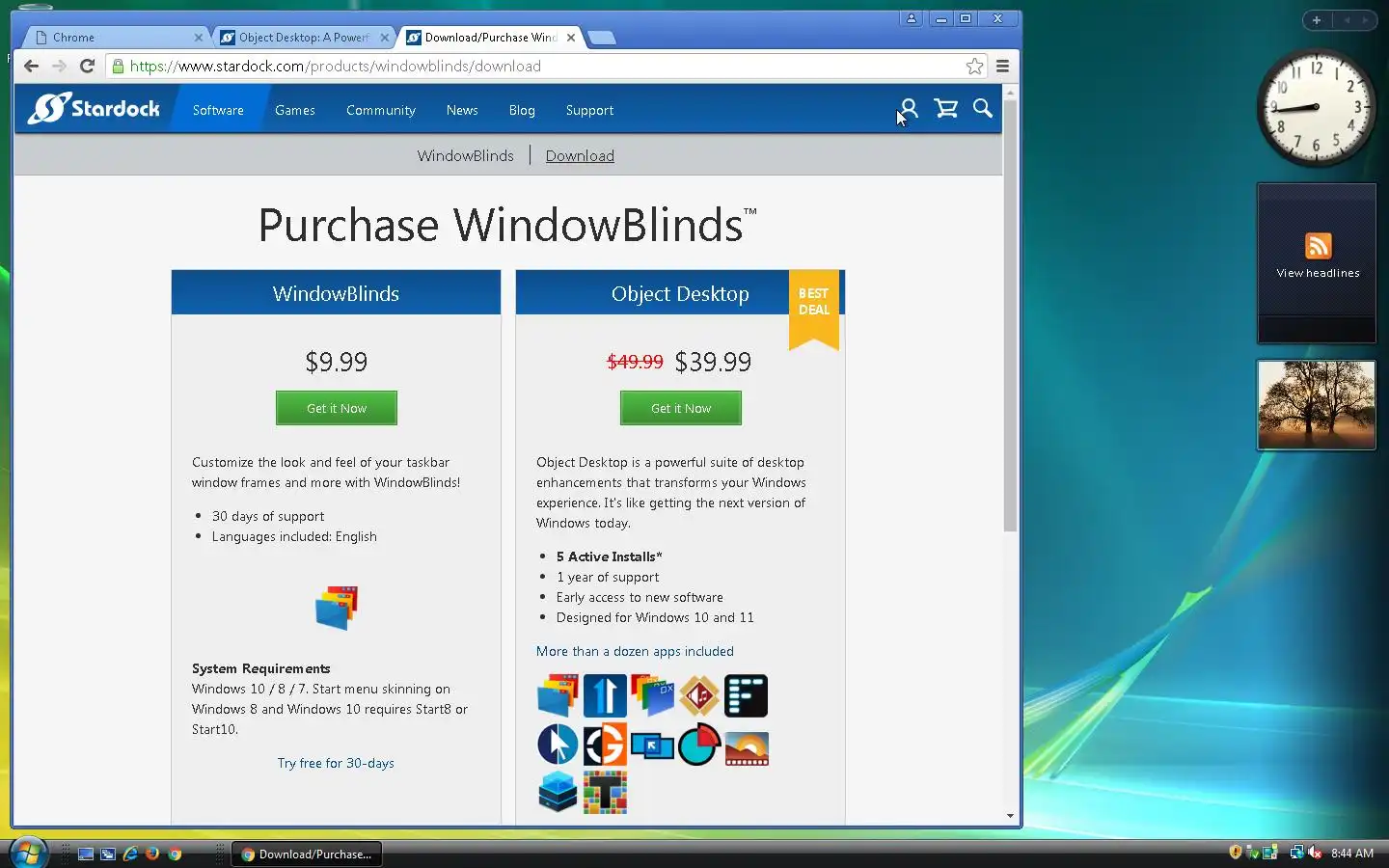
Task: Click the network tray icon
Action: tap(1296, 853)
